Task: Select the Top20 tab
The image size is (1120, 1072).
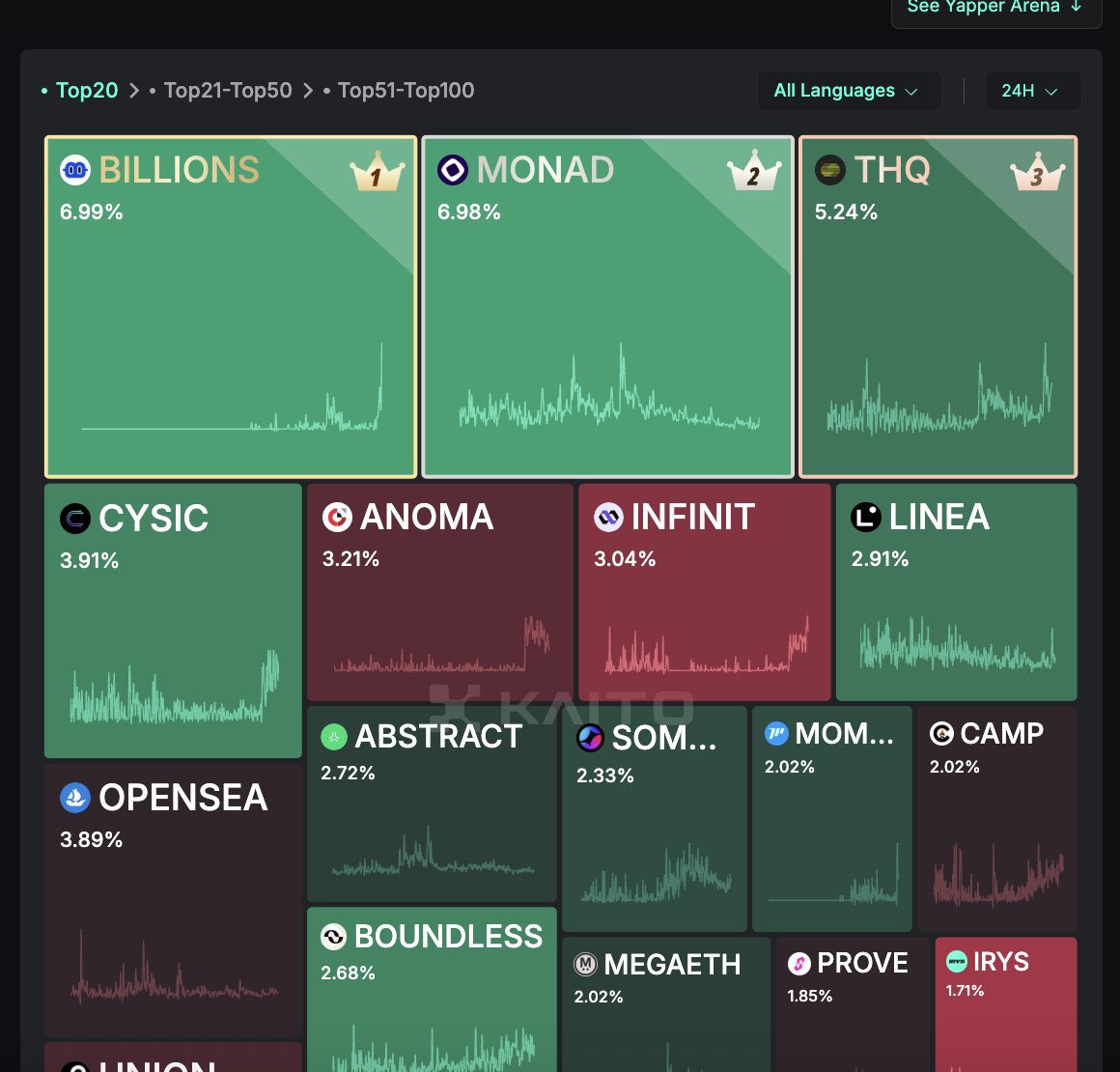Action: [x=87, y=90]
